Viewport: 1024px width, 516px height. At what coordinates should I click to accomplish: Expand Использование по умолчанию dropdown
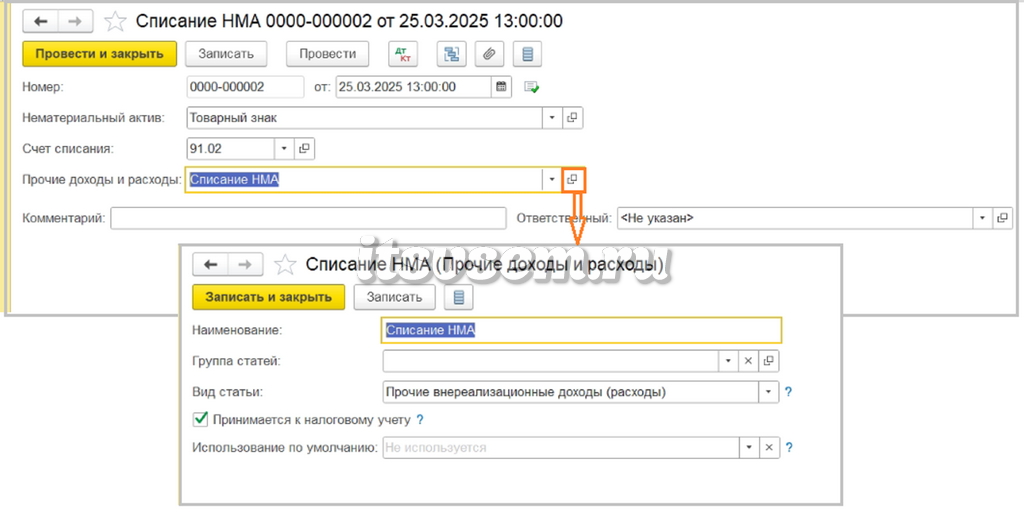tap(748, 447)
